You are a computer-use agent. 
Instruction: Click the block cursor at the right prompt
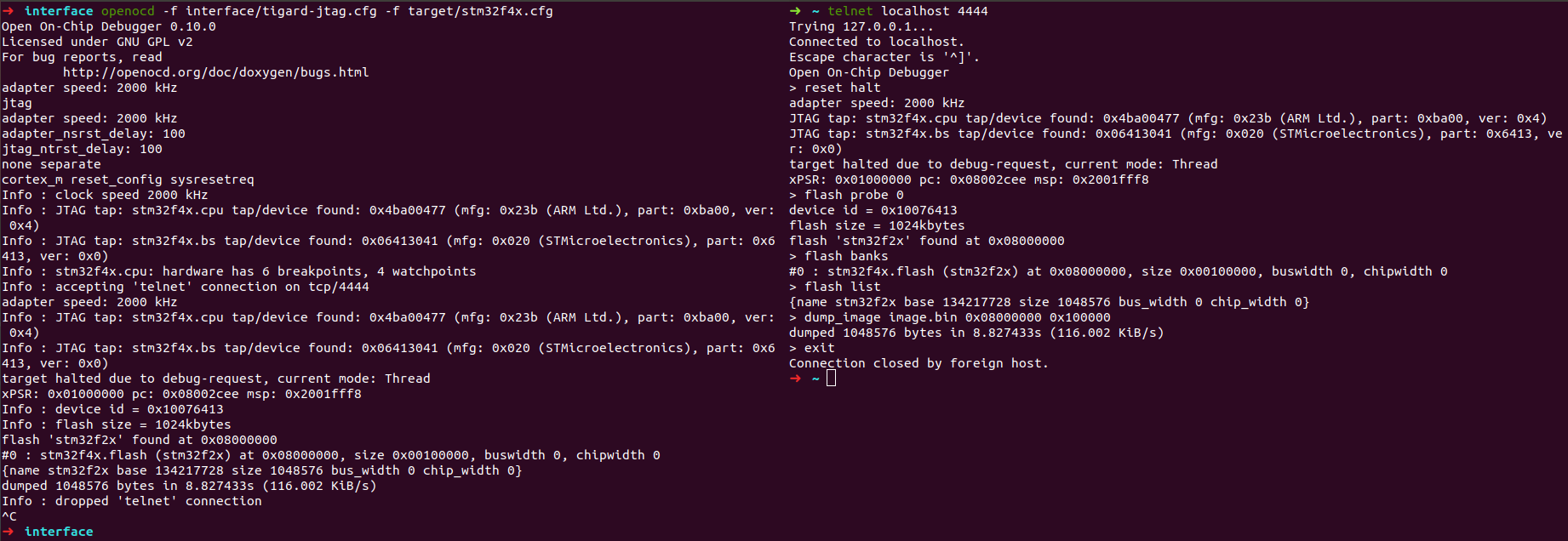point(832,379)
